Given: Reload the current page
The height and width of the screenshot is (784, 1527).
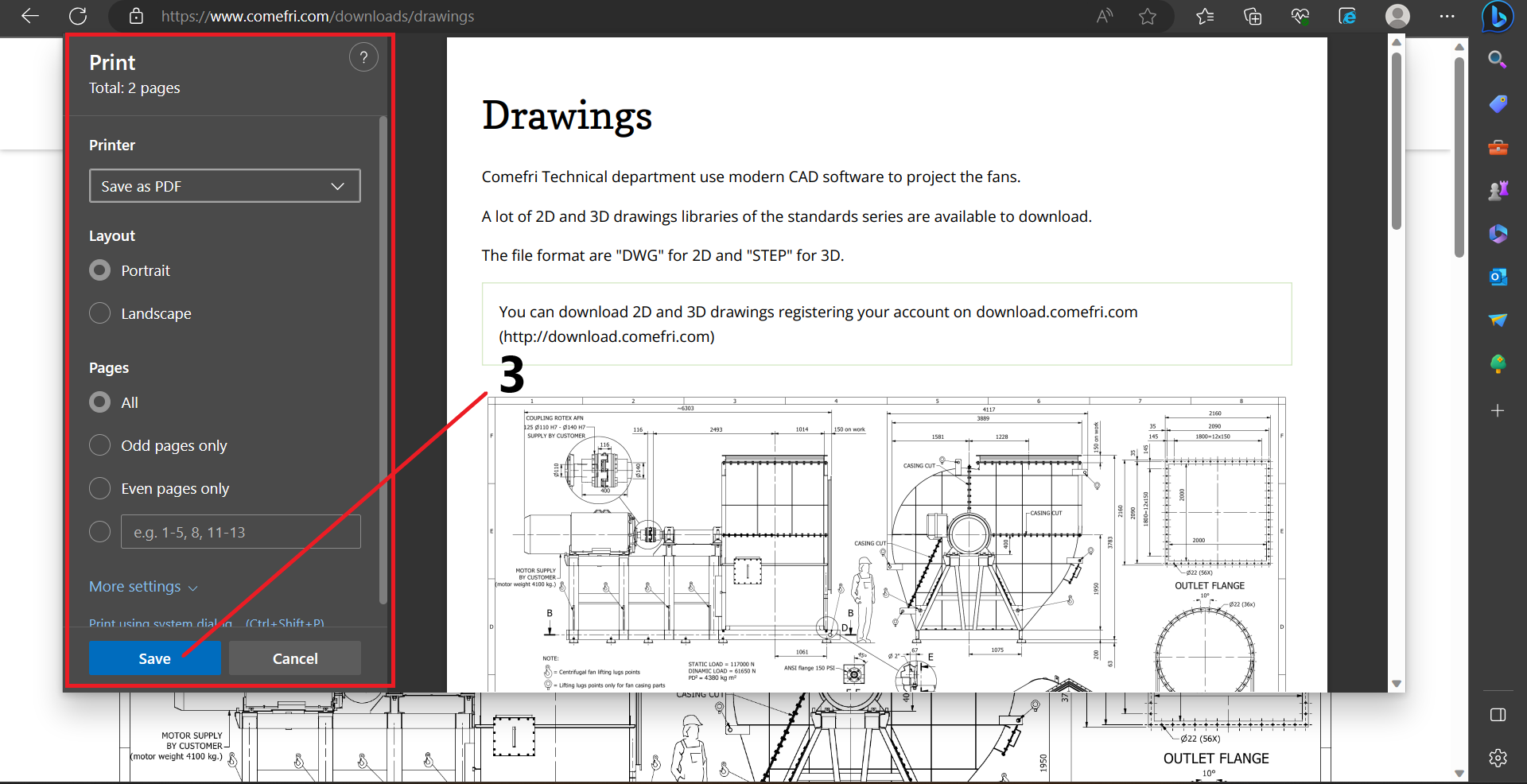Looking at the screenshot, I should coord(78,16).
